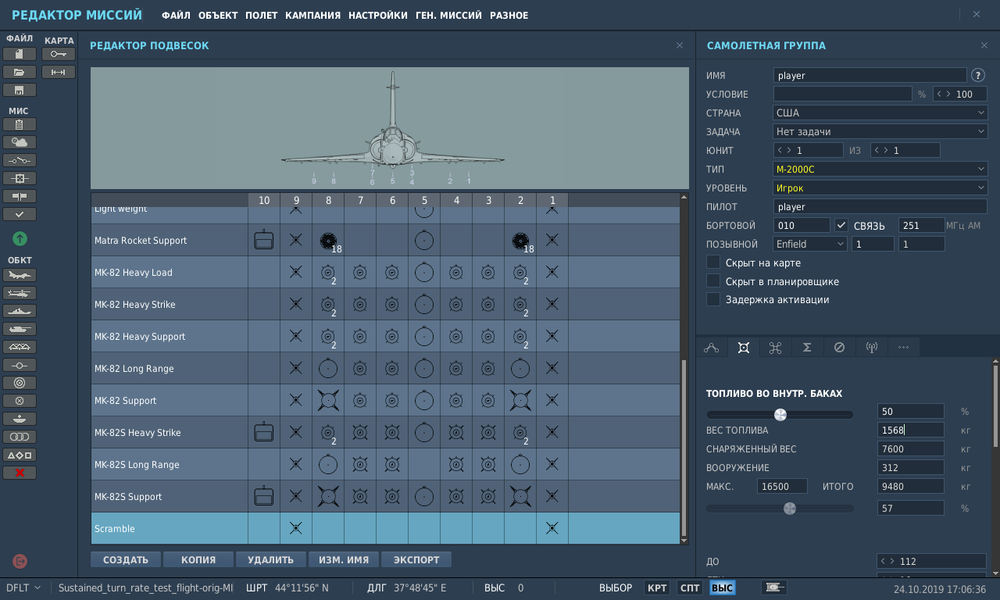Expand the ПОЗЫВНОЙ Enfield callsign dropdown
The image size is (1000, 600).
tap(810, 244)
